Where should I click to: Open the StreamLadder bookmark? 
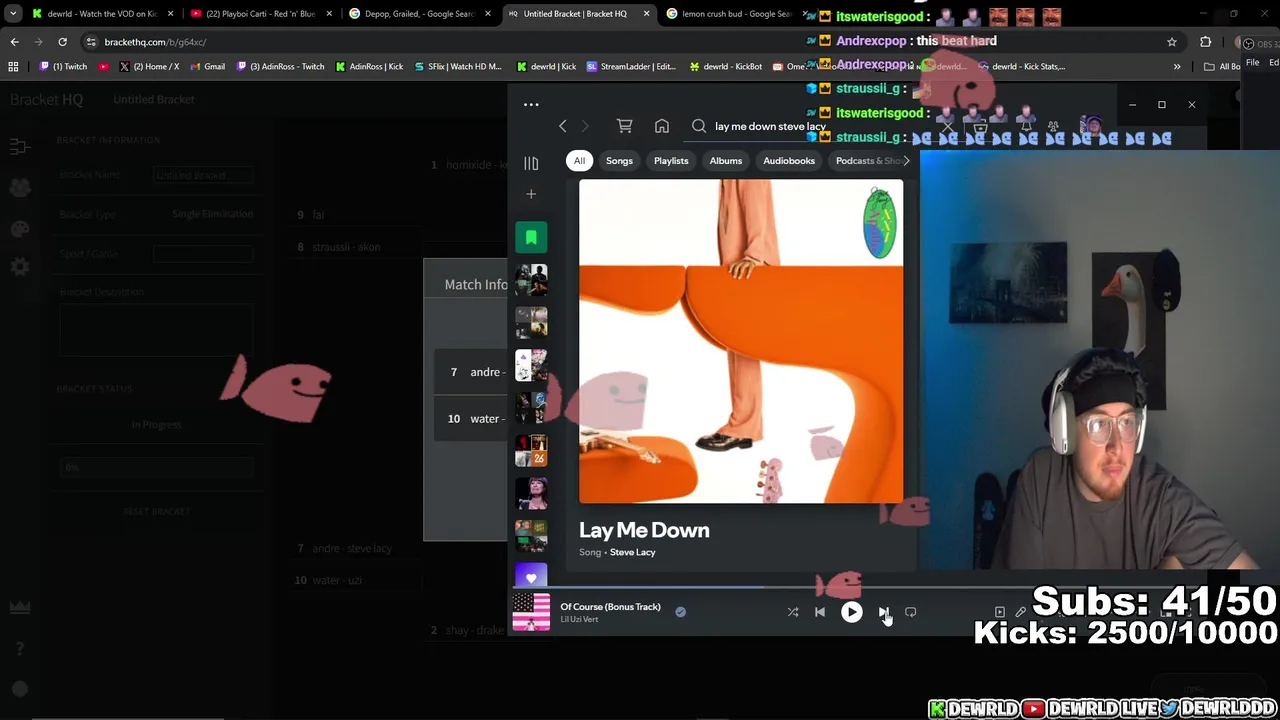(x=632, y=67)
